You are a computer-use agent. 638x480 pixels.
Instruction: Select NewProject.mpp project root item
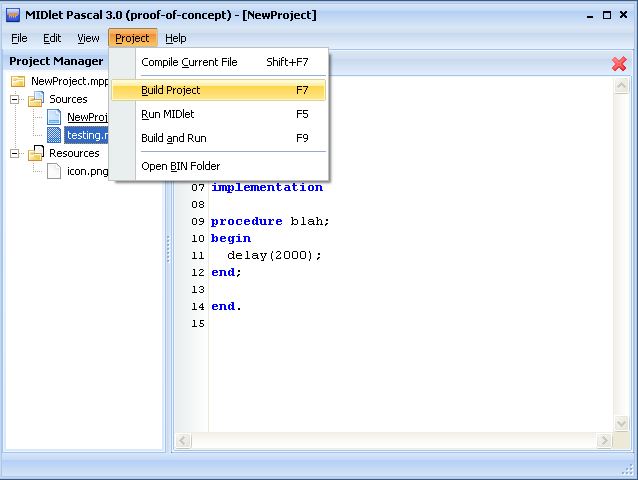pos(70,81)
